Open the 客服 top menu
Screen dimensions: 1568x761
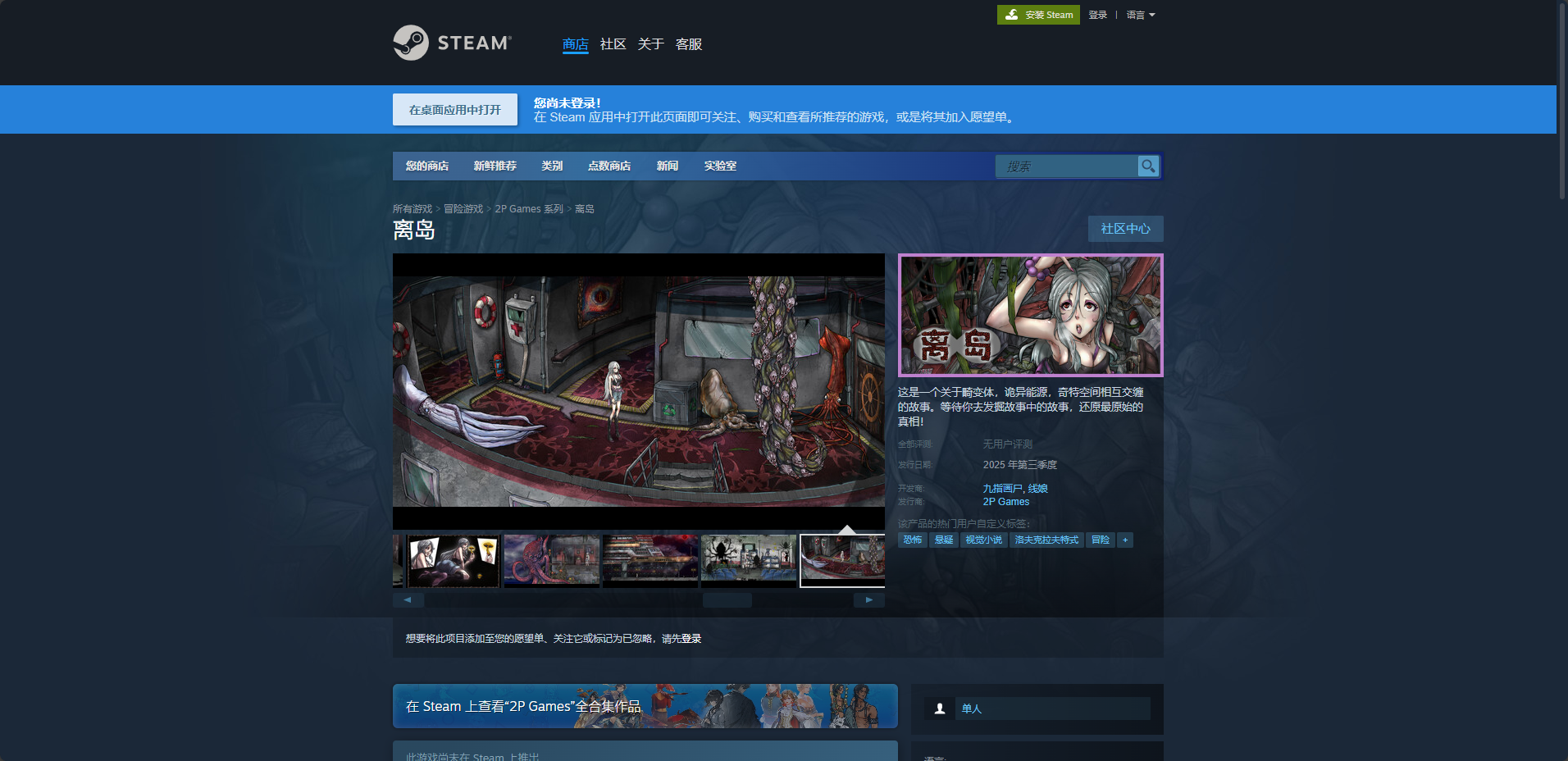(x=689, y=44)
